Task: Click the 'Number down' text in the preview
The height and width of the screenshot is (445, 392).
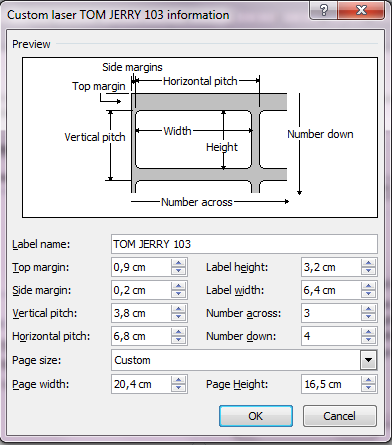Action: pyautogui.click(x=320, y=134)
